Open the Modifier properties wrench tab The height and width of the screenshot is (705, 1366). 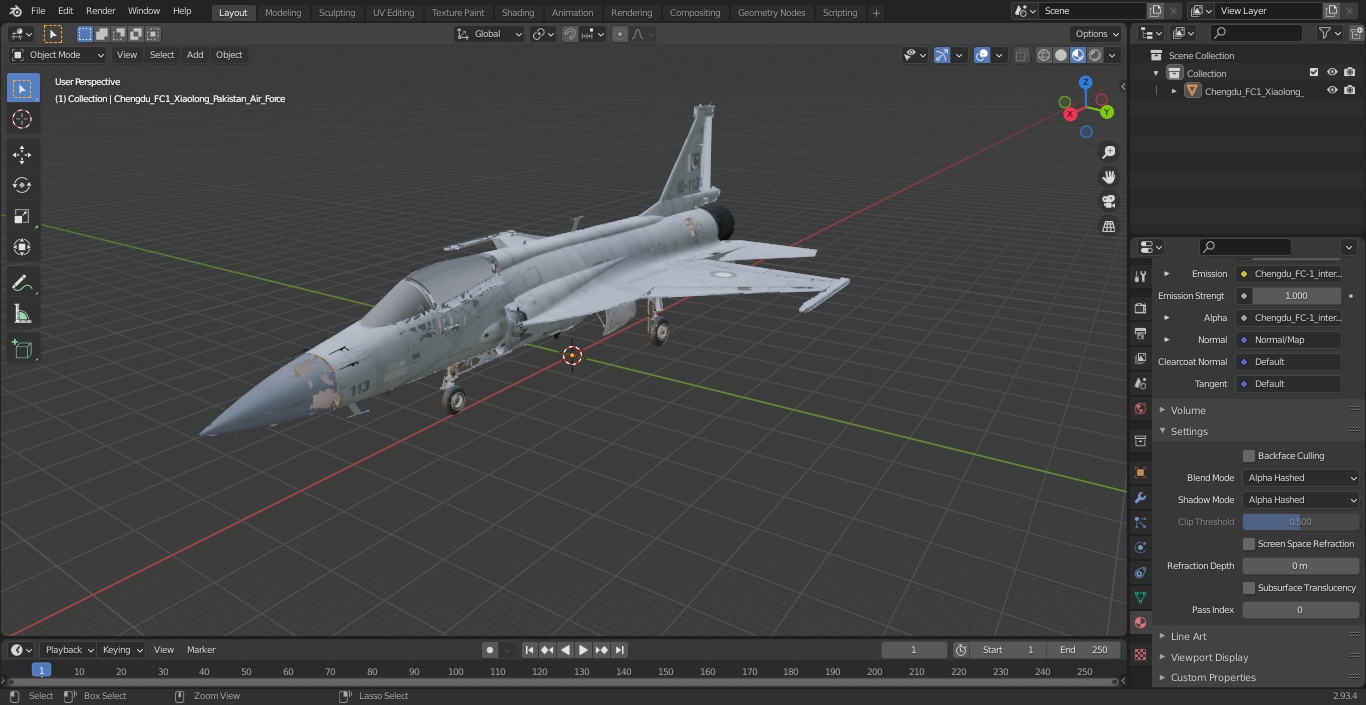point(1140,498)
